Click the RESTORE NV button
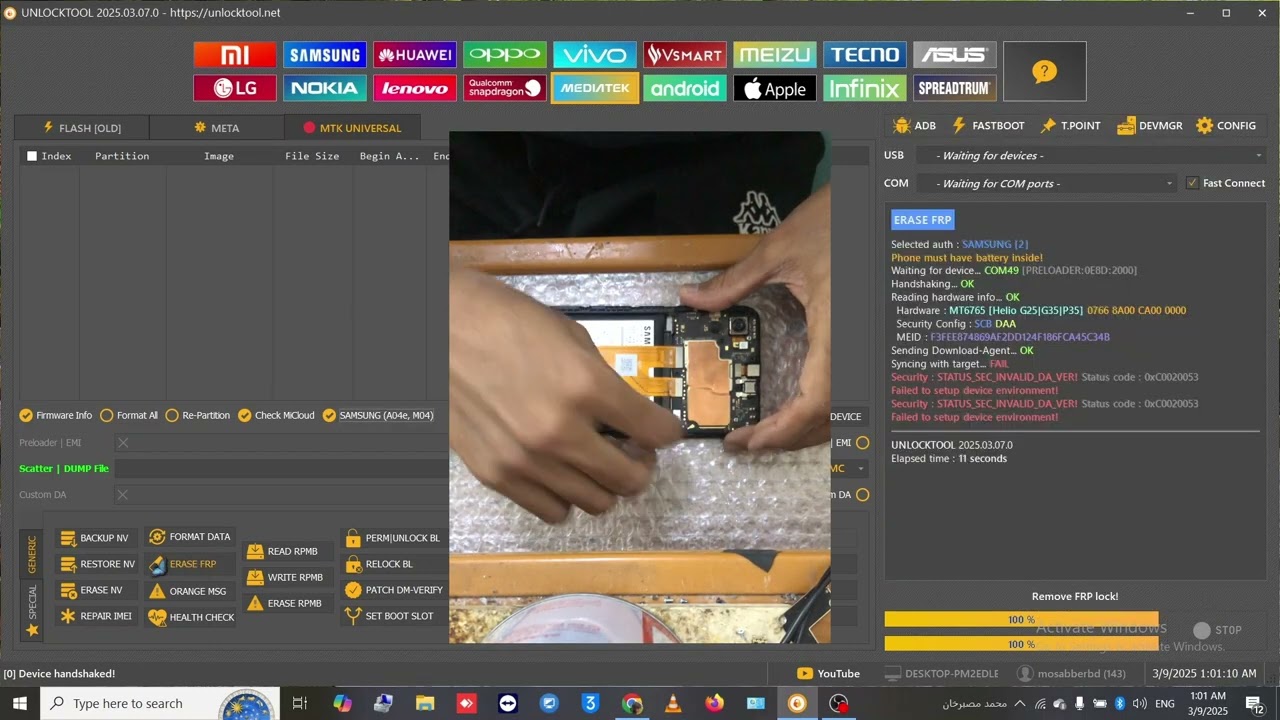Screen dimensions: 1280x720 [x=98, y=564]
